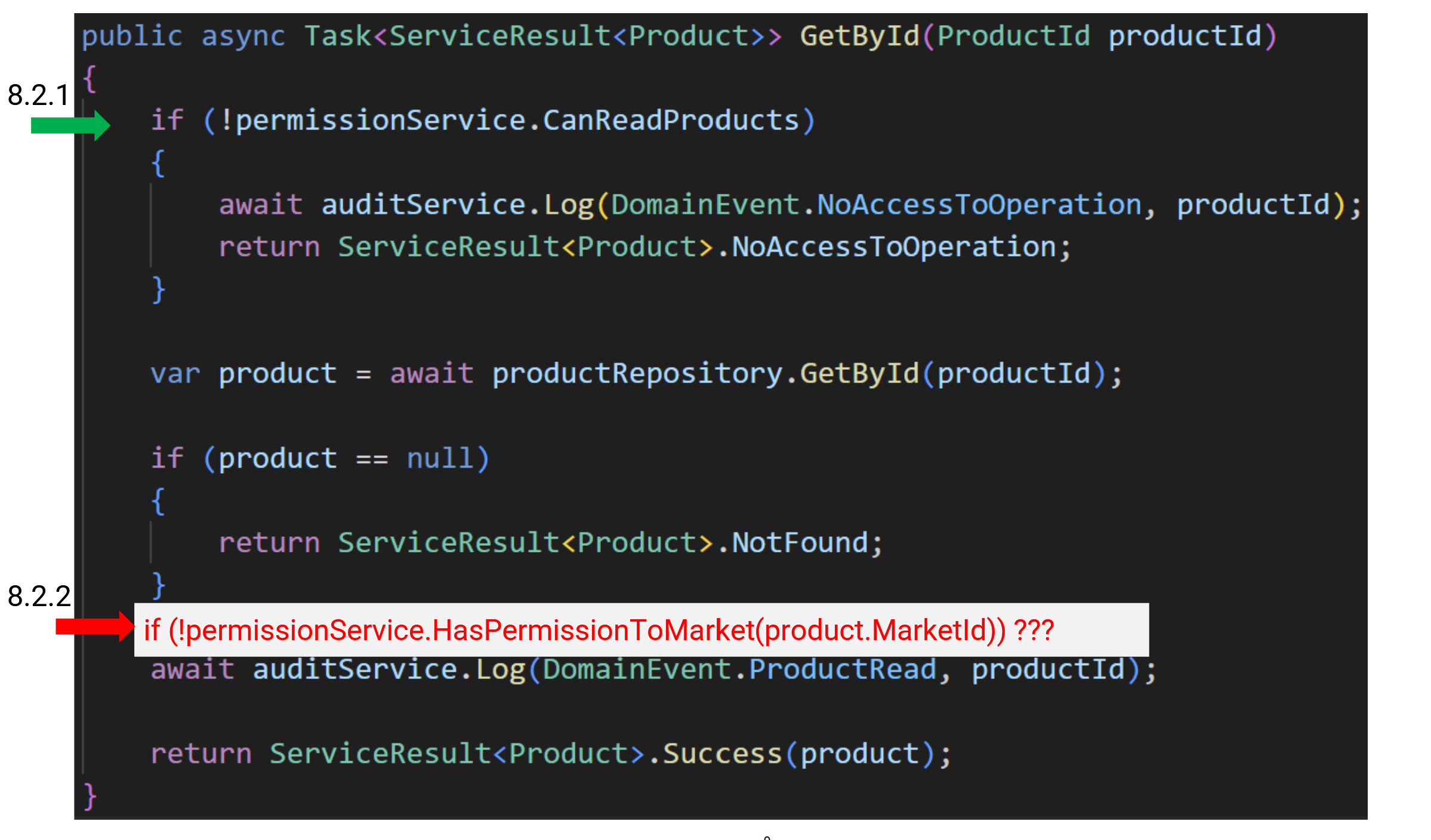Click the null keyword in the condition
This screenshot has width=1431, height=840.
440,459
